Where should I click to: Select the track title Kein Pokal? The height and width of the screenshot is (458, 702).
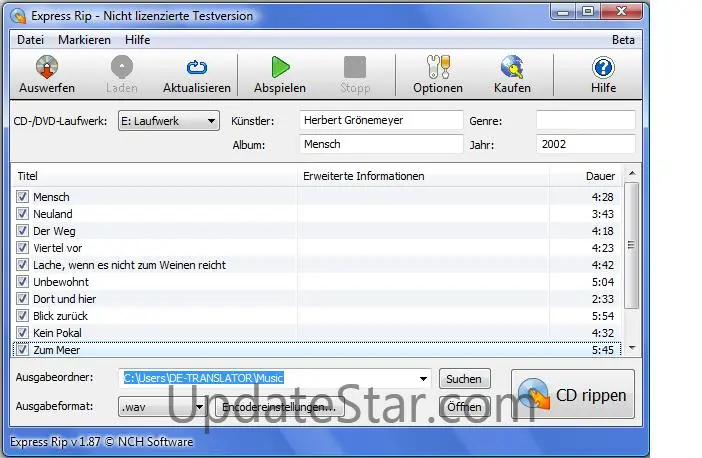coord(57,333)
